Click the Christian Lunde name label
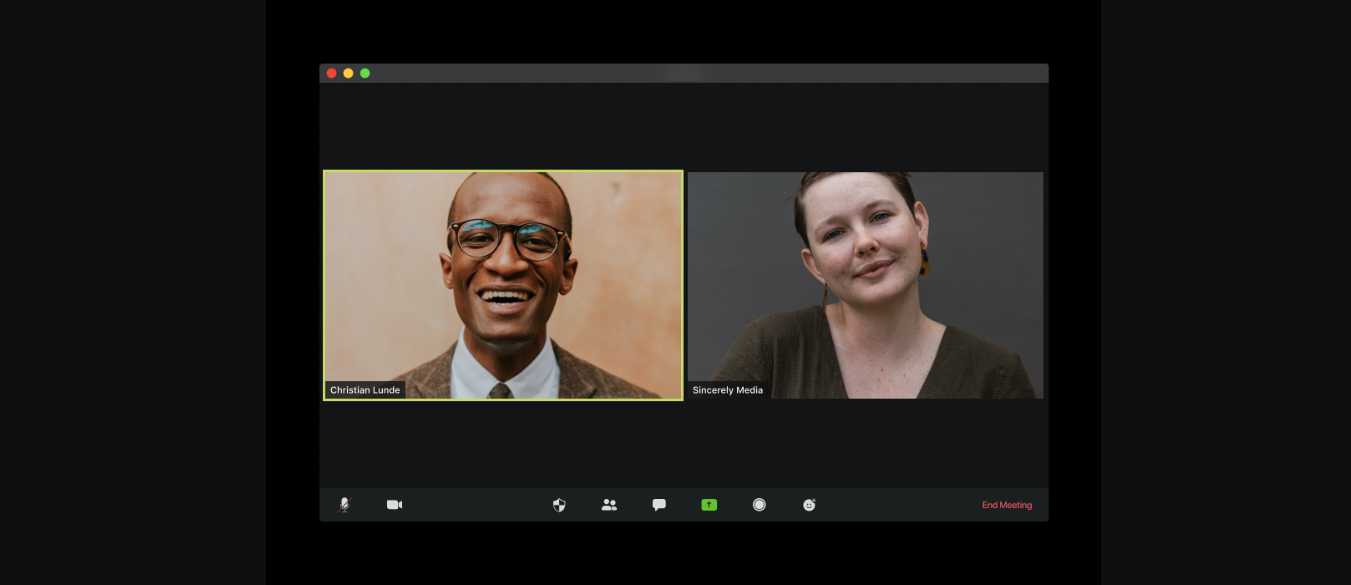 365,390
